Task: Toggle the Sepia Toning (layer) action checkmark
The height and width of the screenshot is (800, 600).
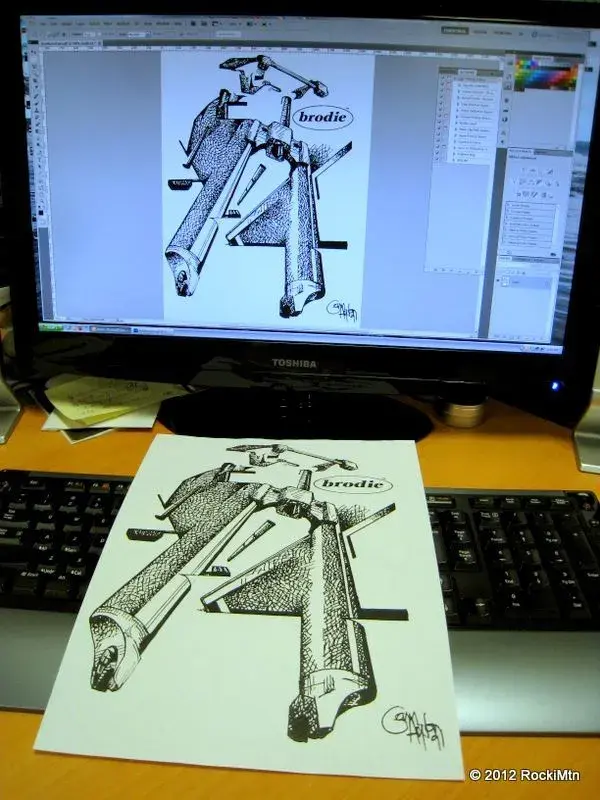Action: (438, 135)
